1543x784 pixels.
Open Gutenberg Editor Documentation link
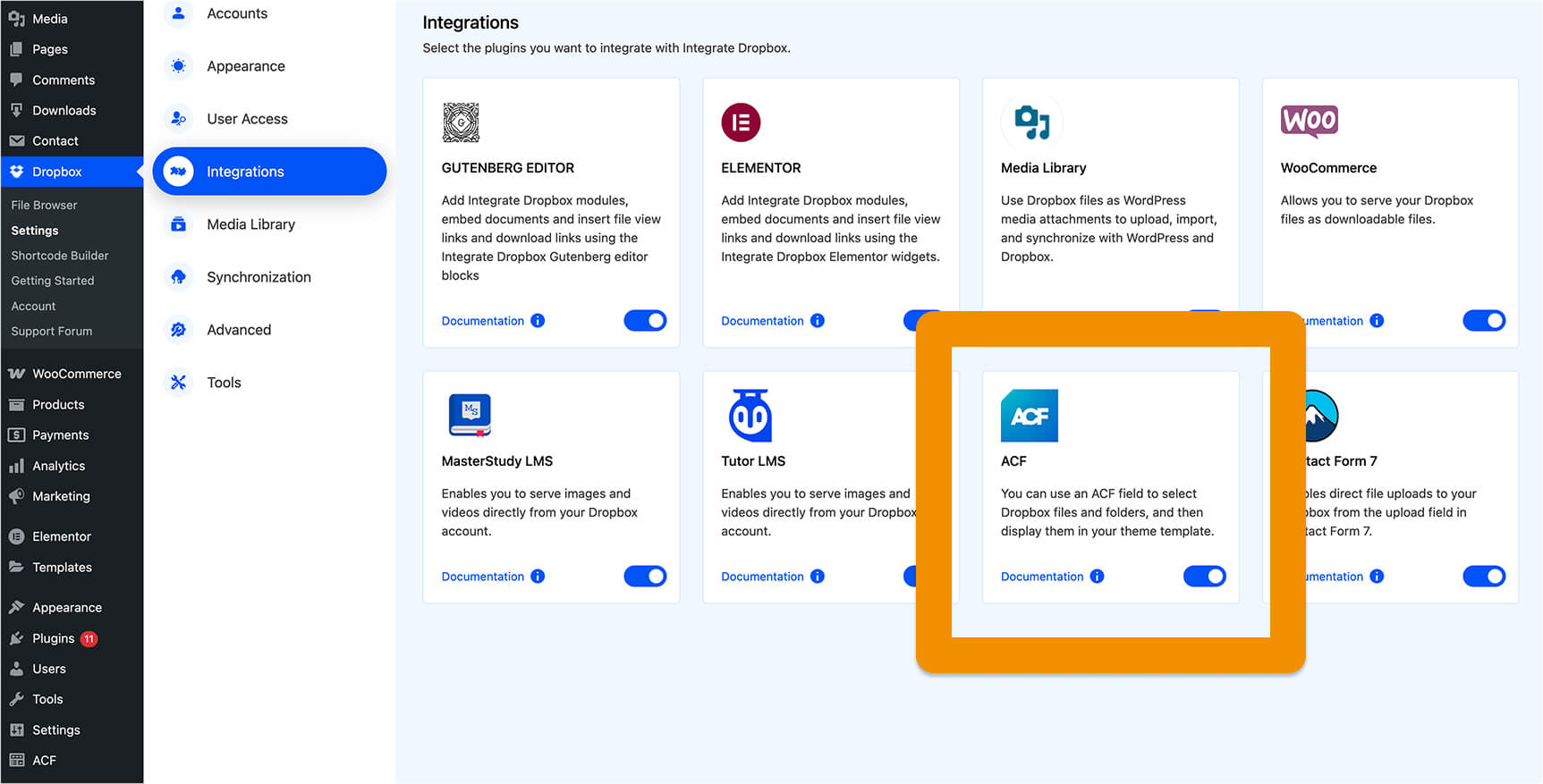pos(483,321)
